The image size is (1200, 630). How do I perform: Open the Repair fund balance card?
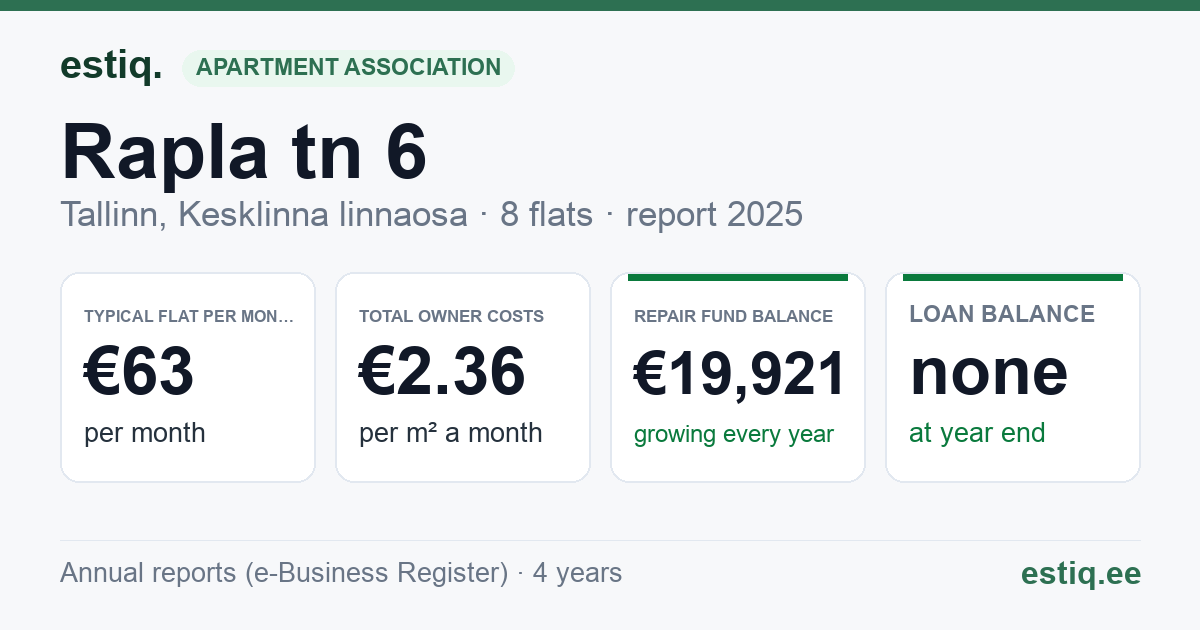pyautogui.click(x=738, y=377)
